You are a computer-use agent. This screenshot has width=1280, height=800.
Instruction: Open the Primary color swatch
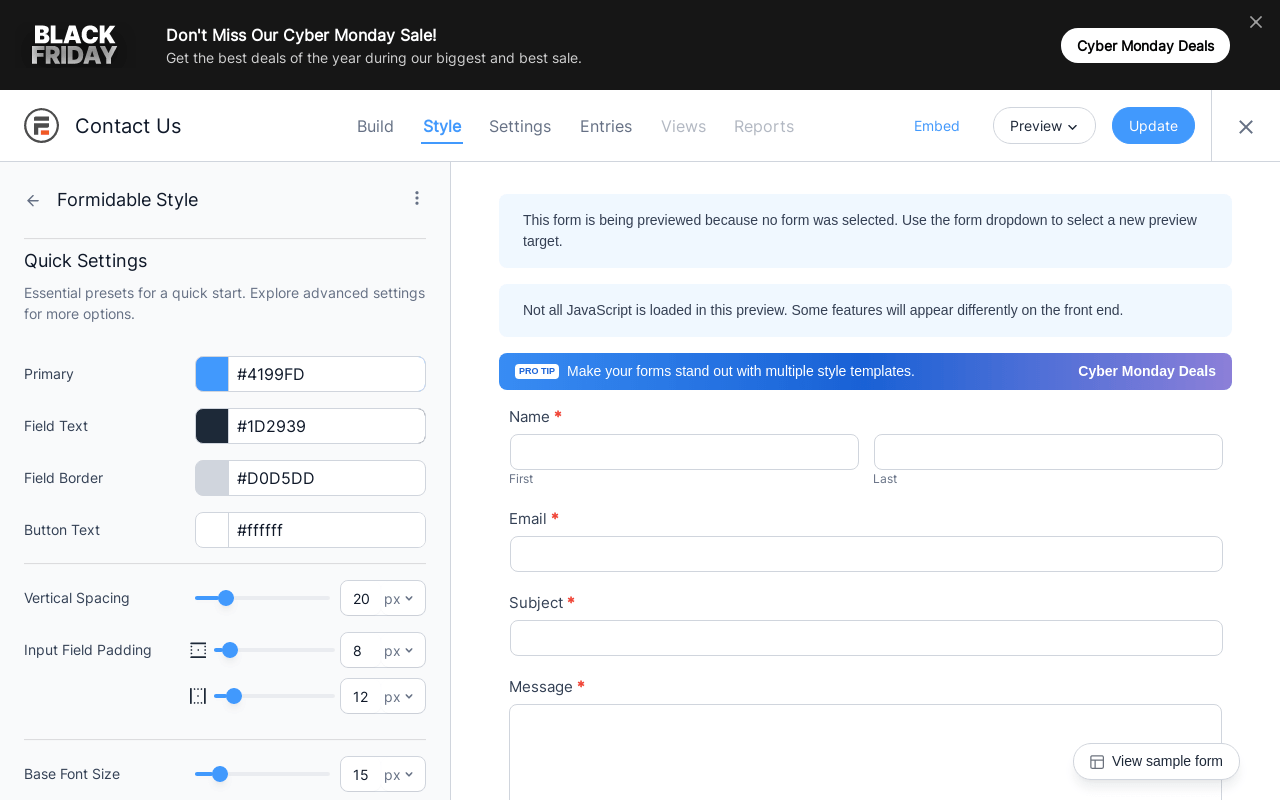212,374
